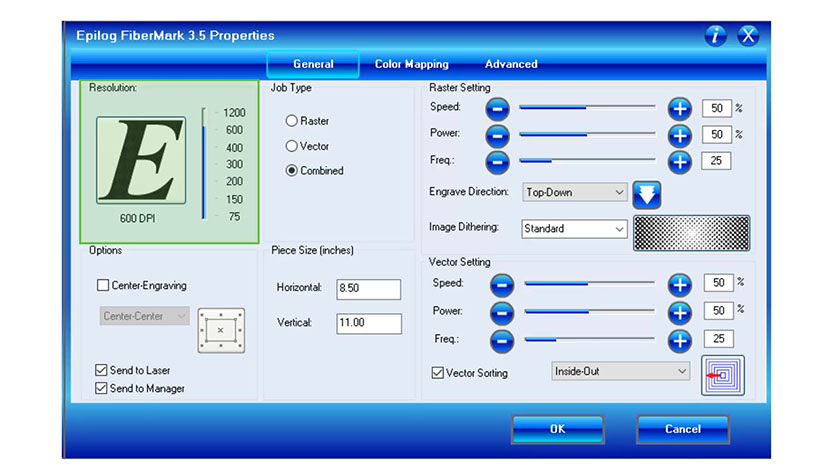830x473 pixels.
Task: Click the center-engraving position anchor icon
Action: 221,330
